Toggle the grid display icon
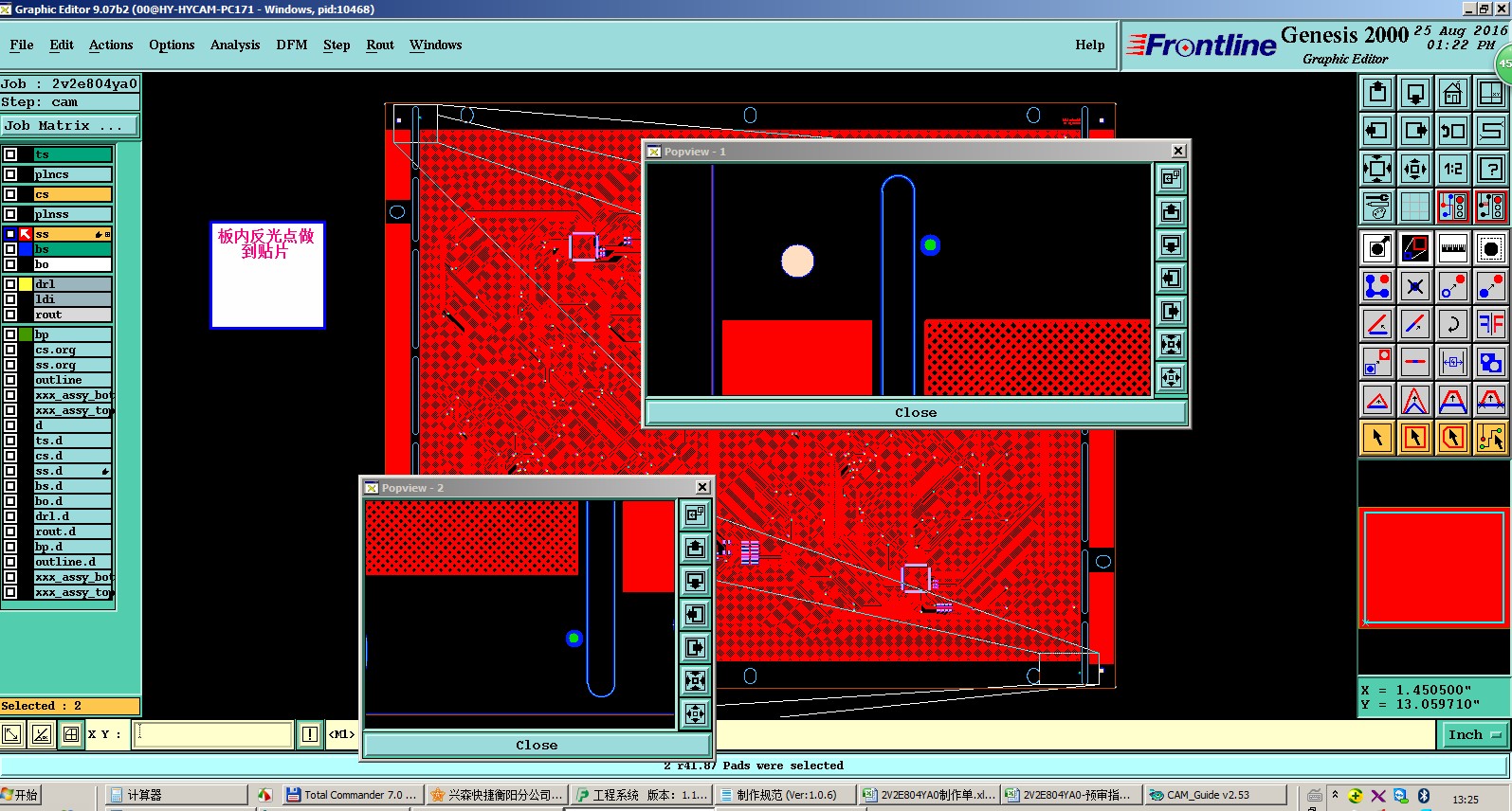Screen dimensions: 1512x811 (x=1415, y=206)
